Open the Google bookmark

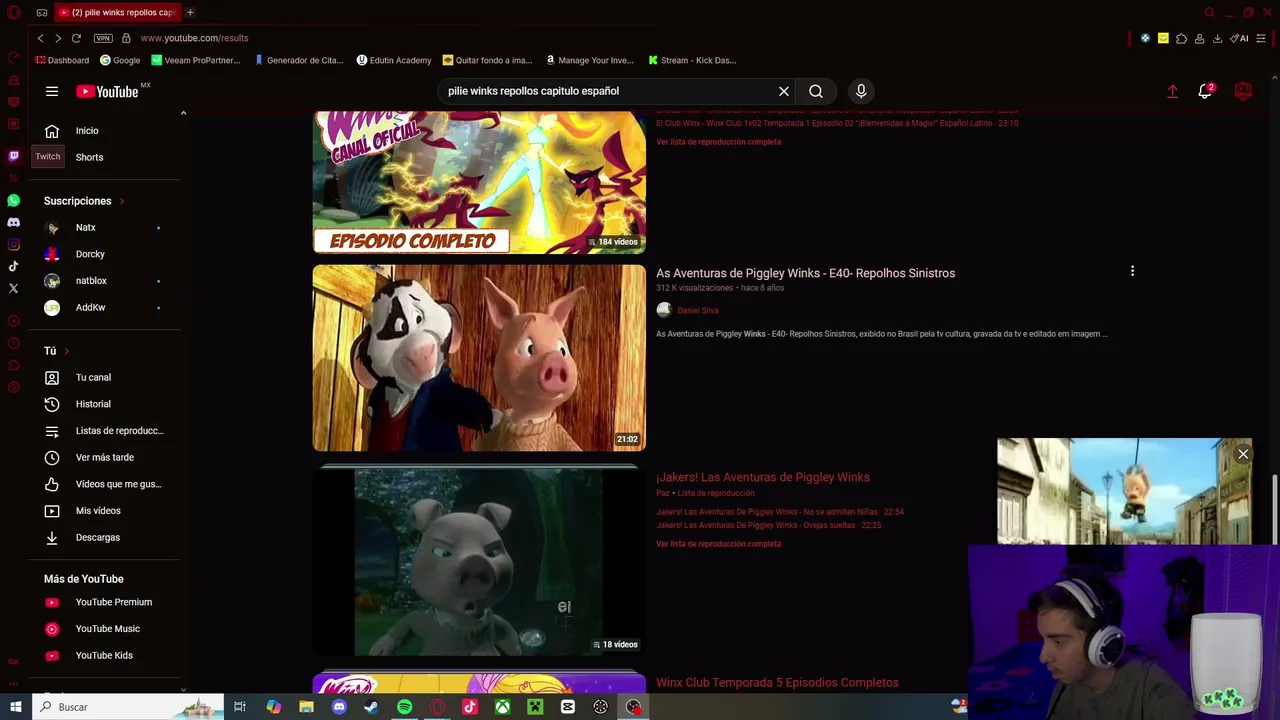[x=120, y=60]
